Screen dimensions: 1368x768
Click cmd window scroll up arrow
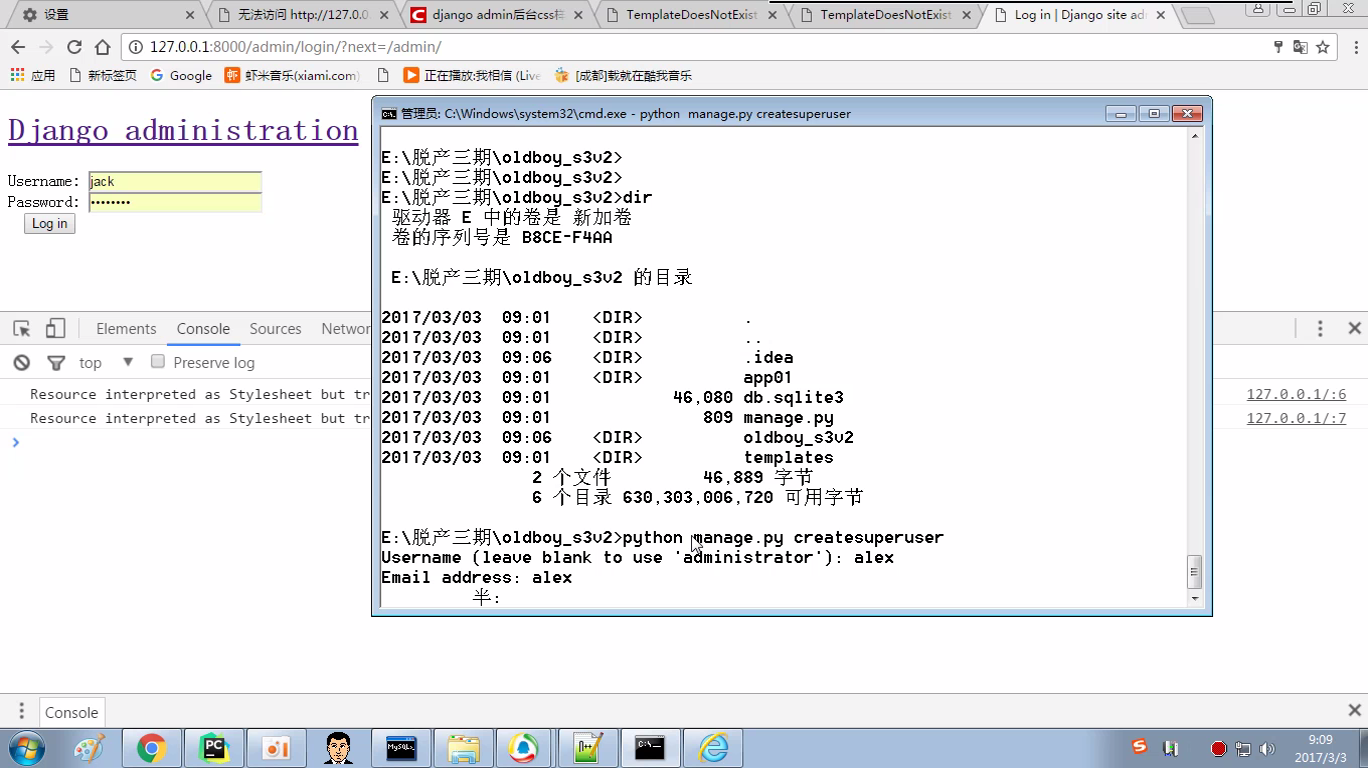(1194, 136)
